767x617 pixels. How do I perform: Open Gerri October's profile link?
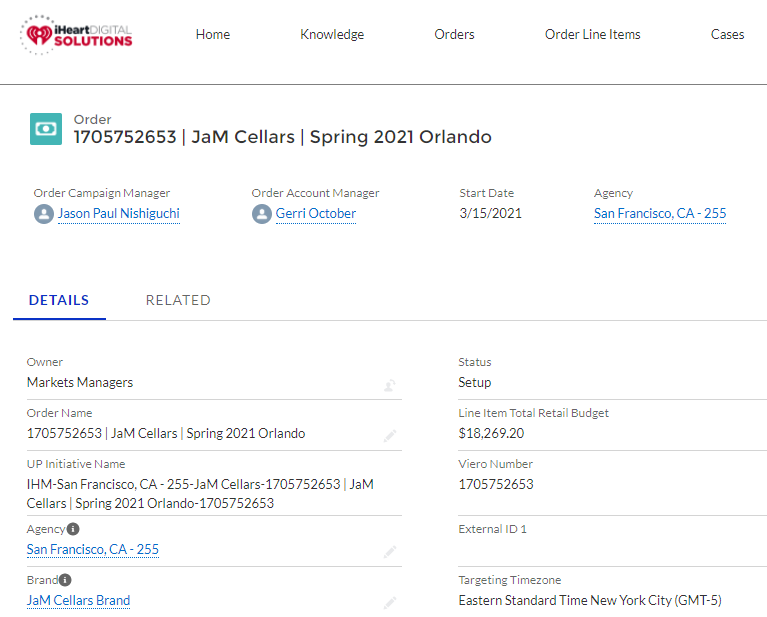[316, 214]
